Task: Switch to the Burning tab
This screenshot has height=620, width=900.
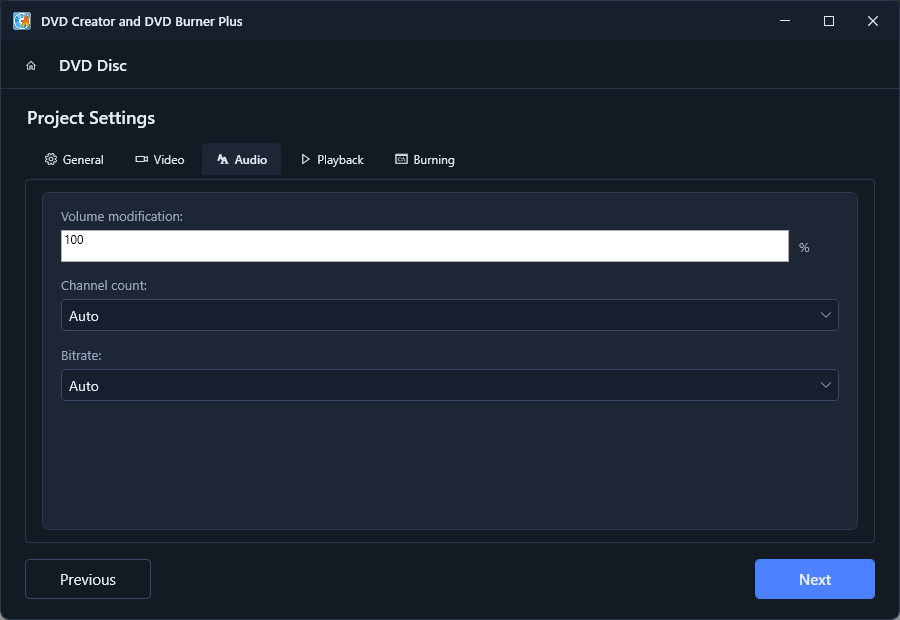Action: pos(425,160)
